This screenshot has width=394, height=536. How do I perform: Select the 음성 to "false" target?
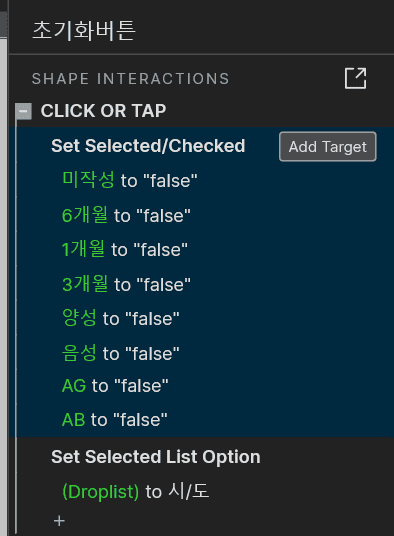[121, 353]
